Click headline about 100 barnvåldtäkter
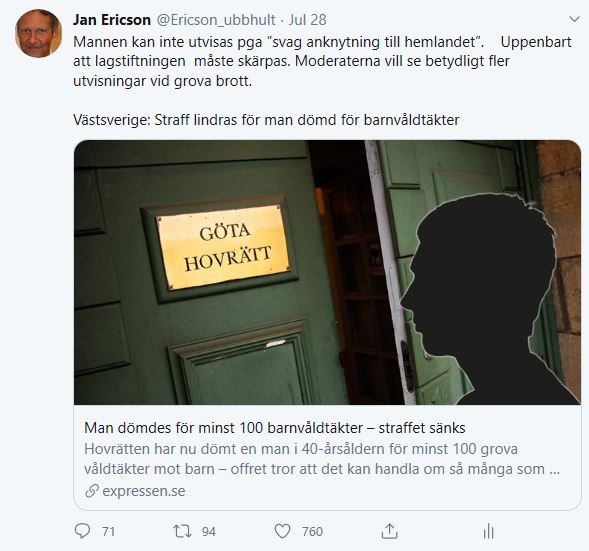This screenshot has height=551, width=589. (275, 428)
